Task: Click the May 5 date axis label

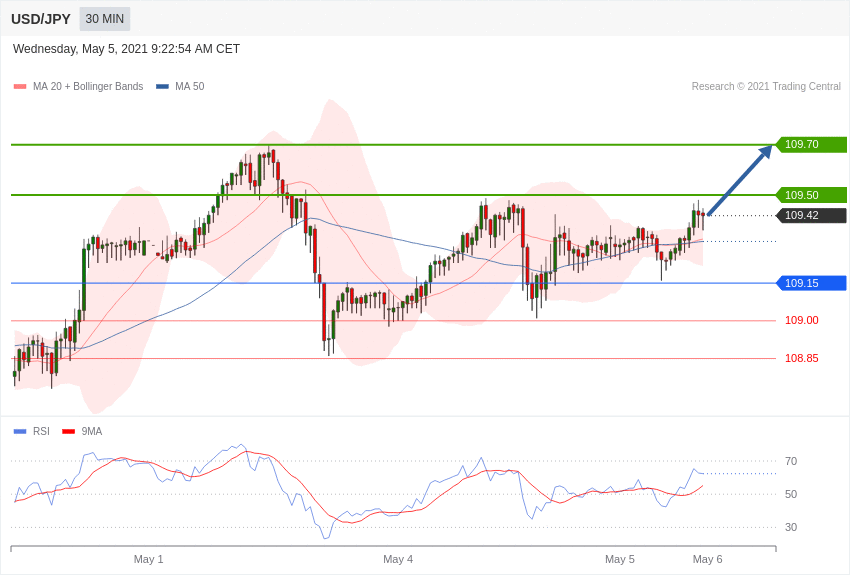Action: click(x=620, y=559)
